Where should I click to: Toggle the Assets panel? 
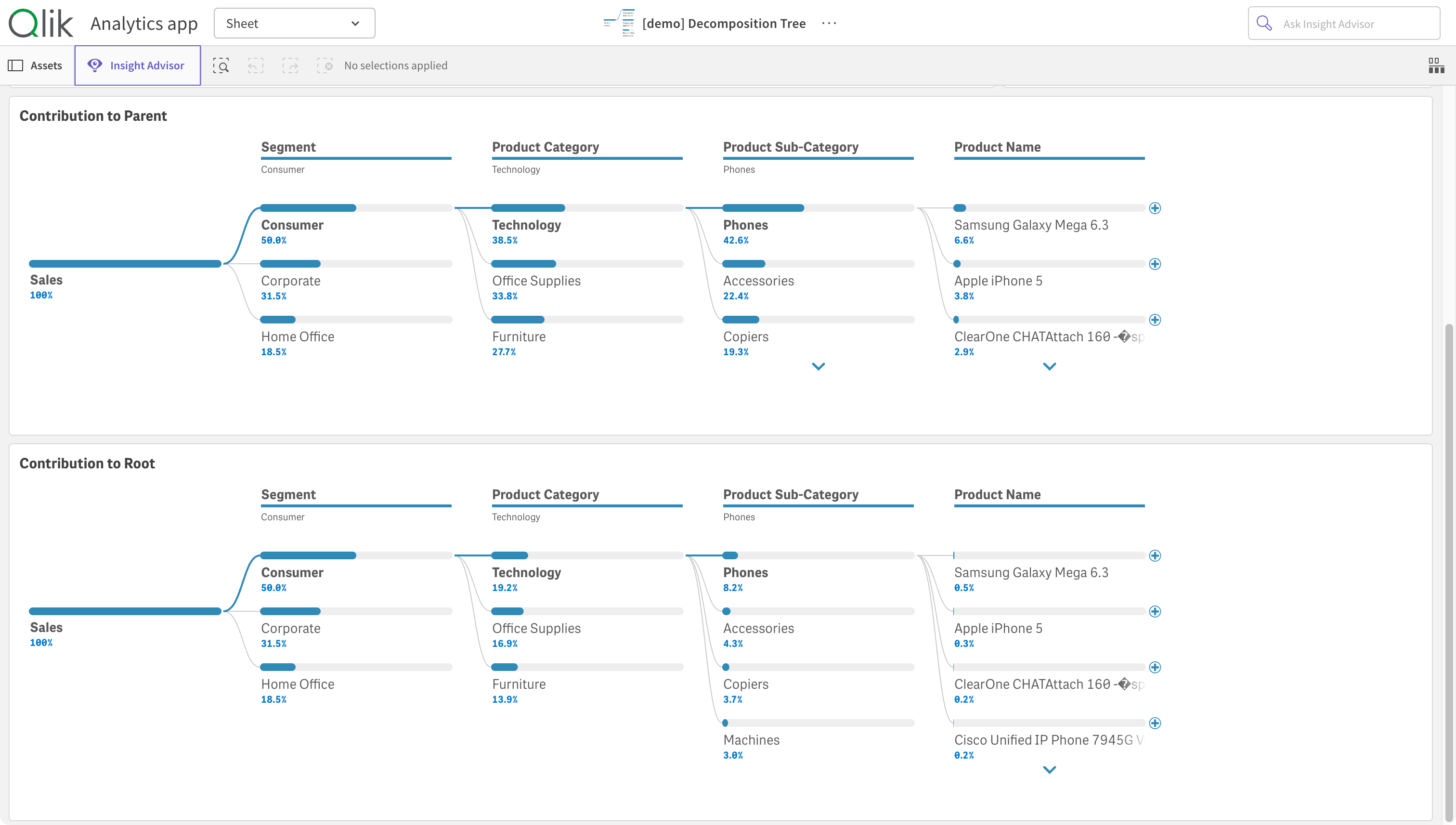pyautogui.click(x=36, y=66)
